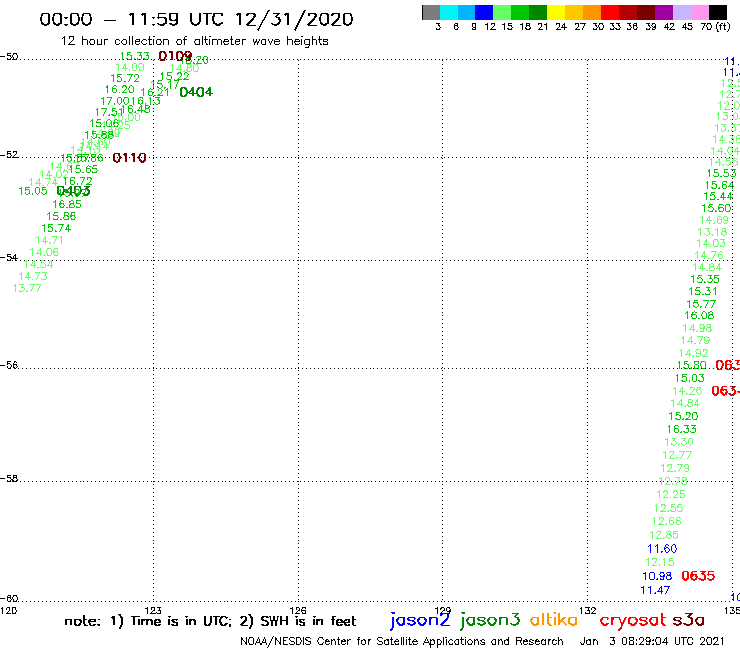The width and height of the screenshot is (740, 650).
Task: Select the purple swatch in the legend
Action: 664,12
